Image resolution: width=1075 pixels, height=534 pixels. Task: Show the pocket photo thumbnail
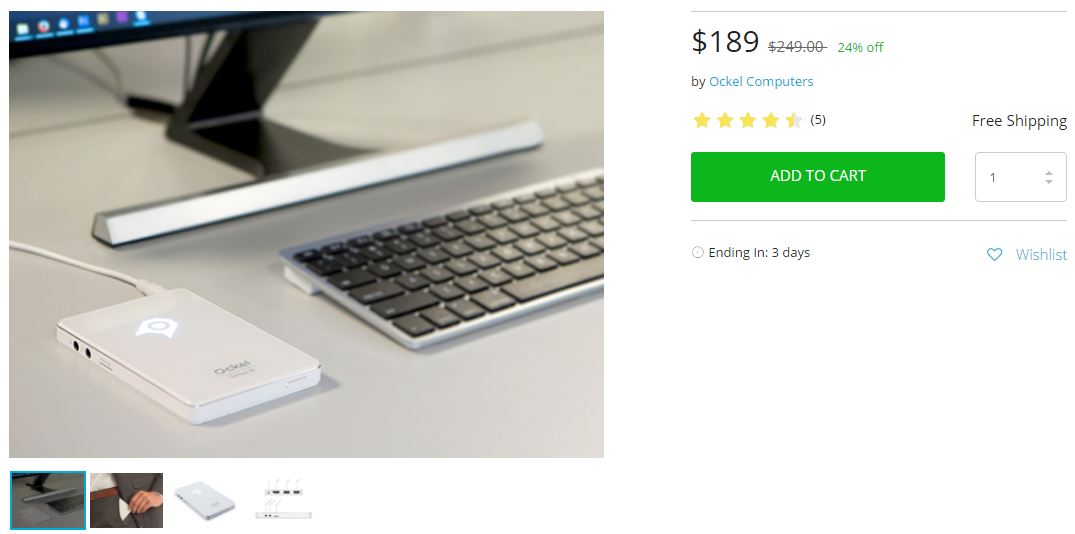pyautogui.click(x=126, y=500)
